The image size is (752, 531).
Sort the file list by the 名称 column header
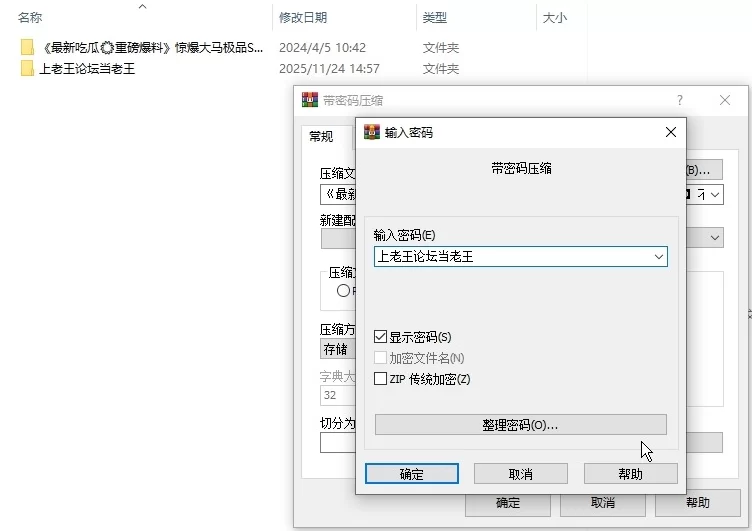click(30, 18)
